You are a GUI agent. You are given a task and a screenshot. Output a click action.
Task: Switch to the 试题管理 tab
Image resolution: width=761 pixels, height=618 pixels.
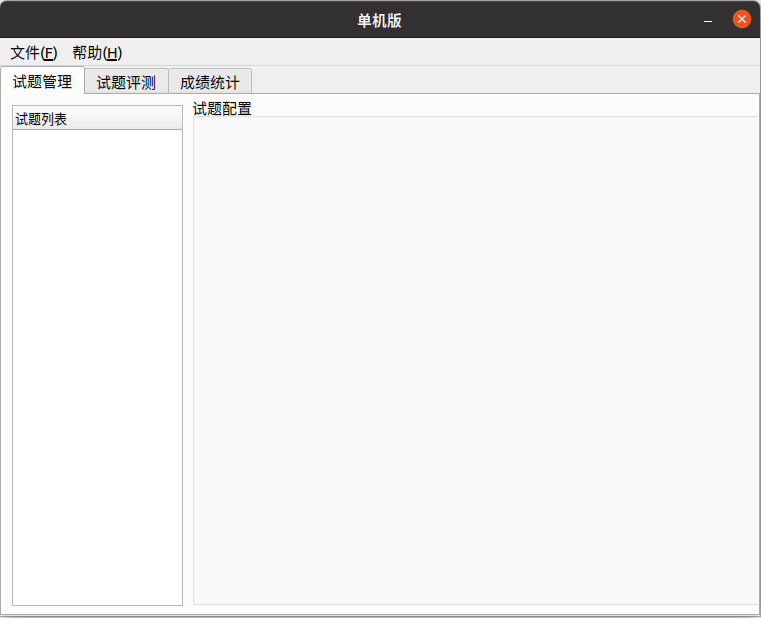click(x=42, y=82)
